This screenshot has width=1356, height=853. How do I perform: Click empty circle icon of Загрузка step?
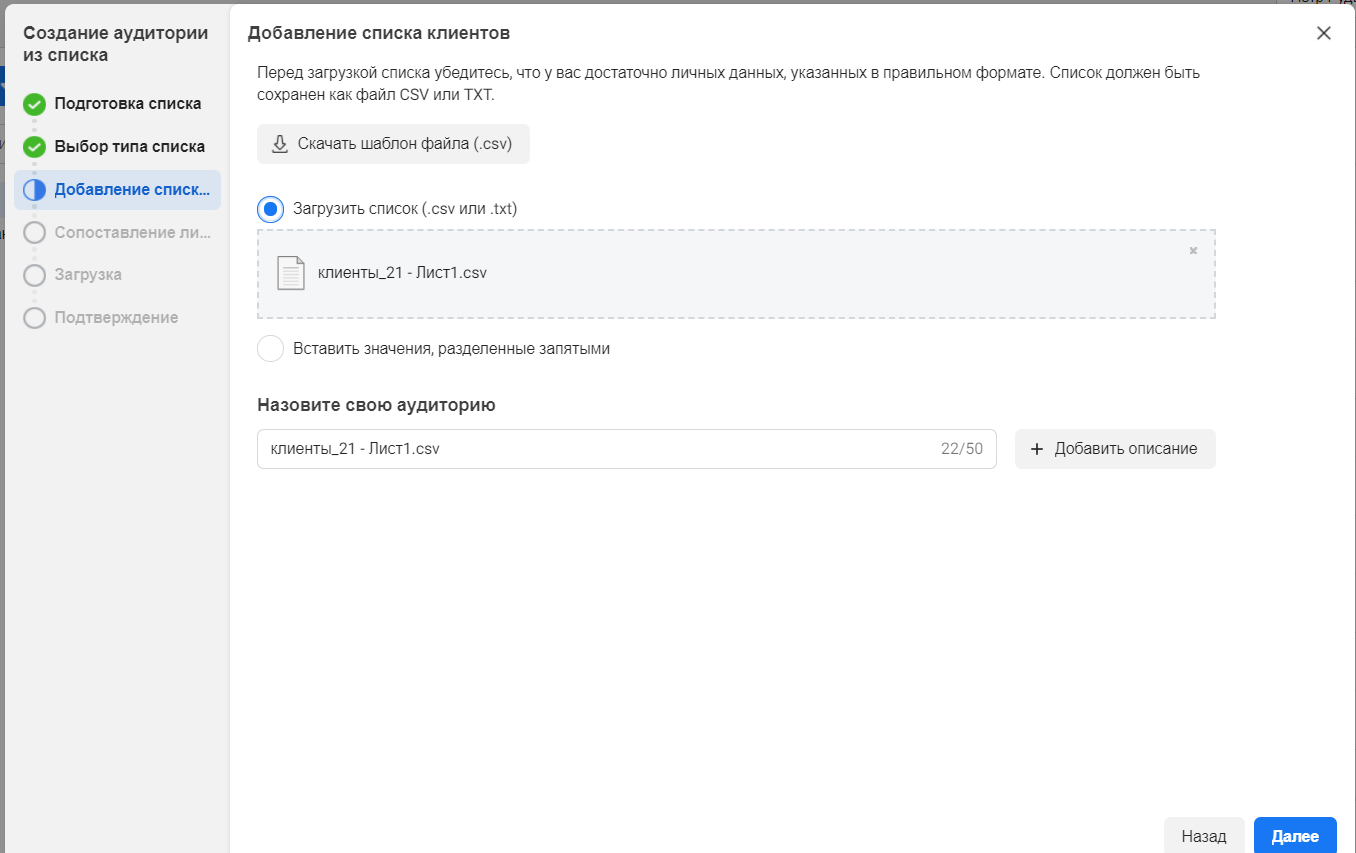tap(35, 275)
